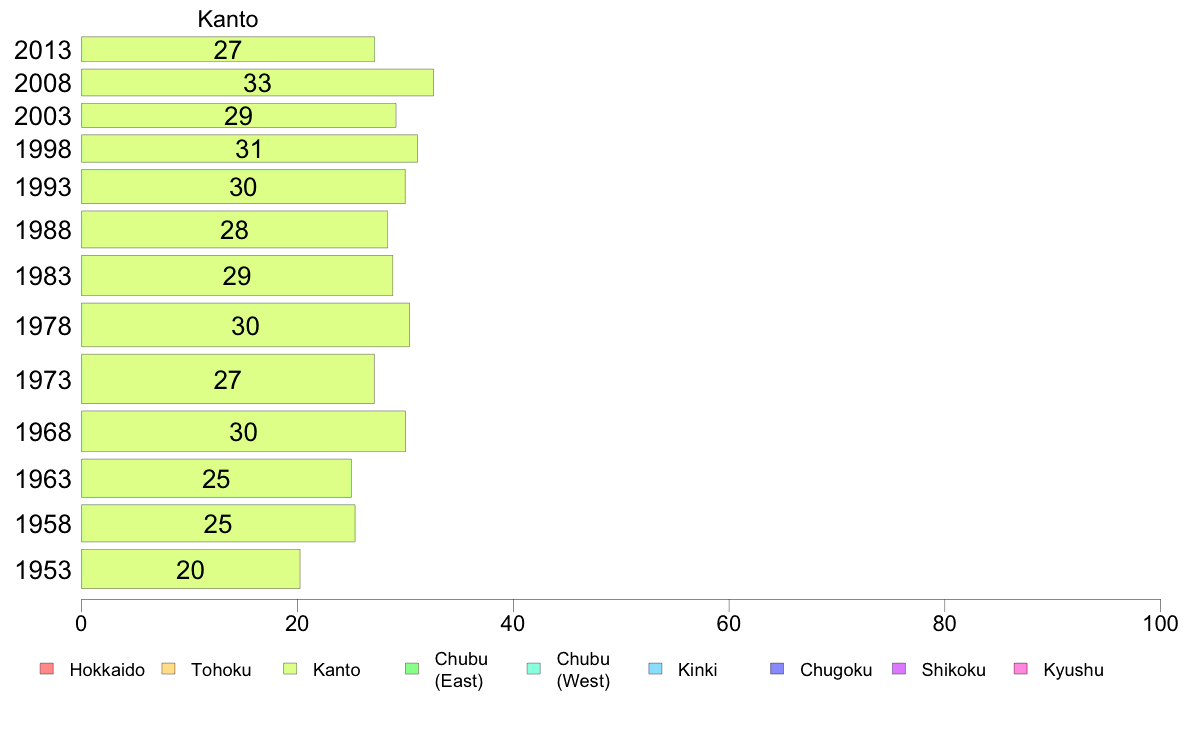1188x736 pixels.
Task: Click the Chugoku legend color swatch
Action: (777, 669)
